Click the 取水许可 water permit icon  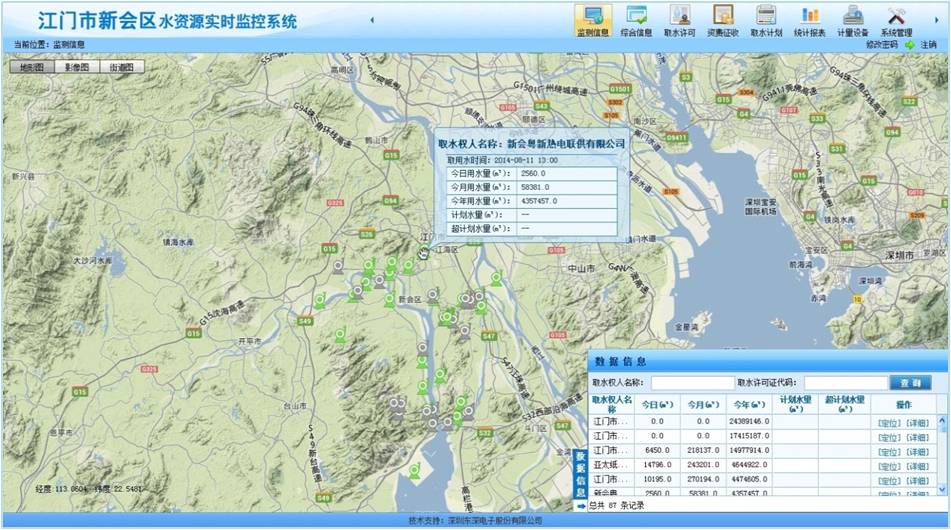(x=679, y=20)
